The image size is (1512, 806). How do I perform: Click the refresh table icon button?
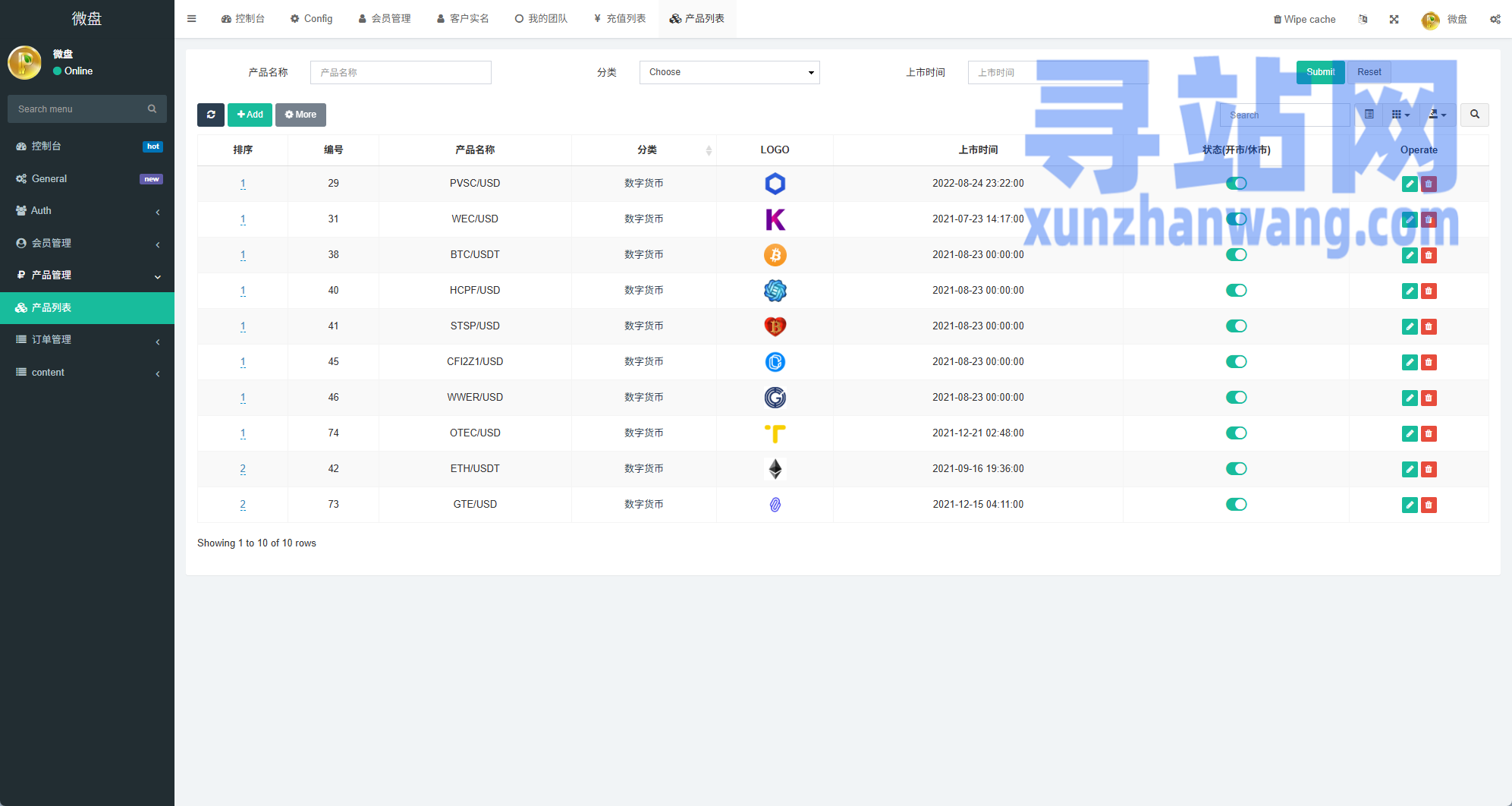(210, 115)
